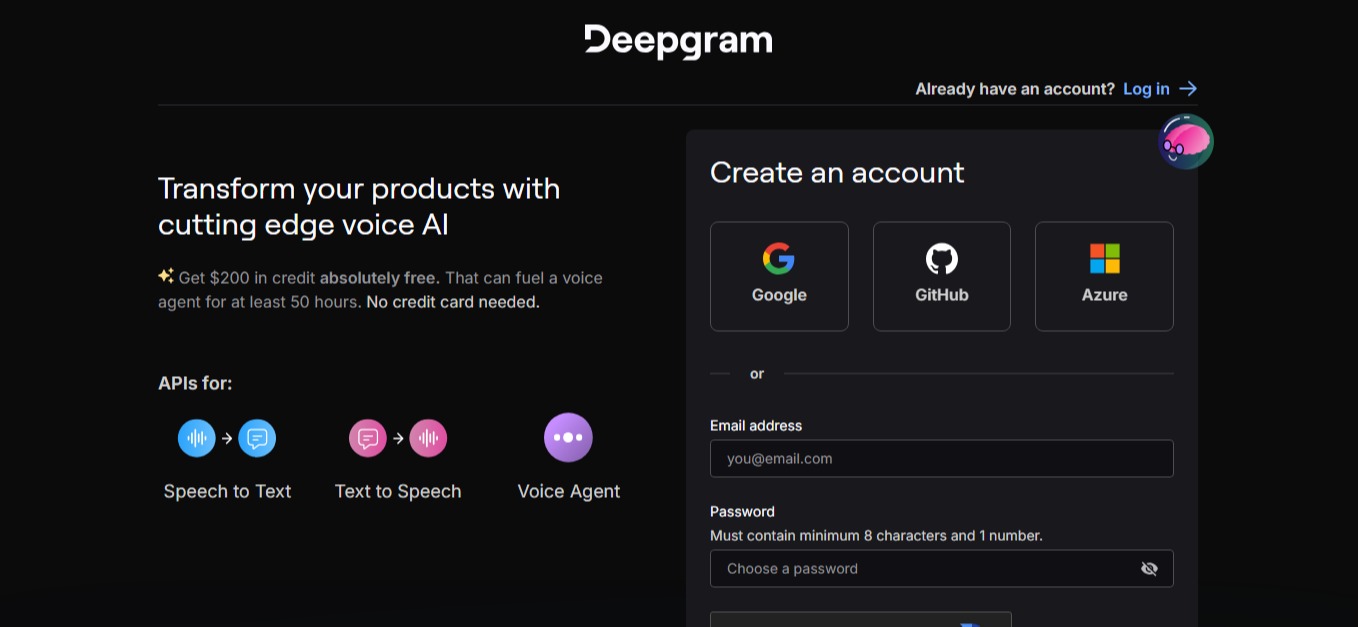Image resolution: width=1358 pixels, height=627 pixels.
Task: Click the No credit card needed. text
Action: pyautogui.click(x=453, y=302)
